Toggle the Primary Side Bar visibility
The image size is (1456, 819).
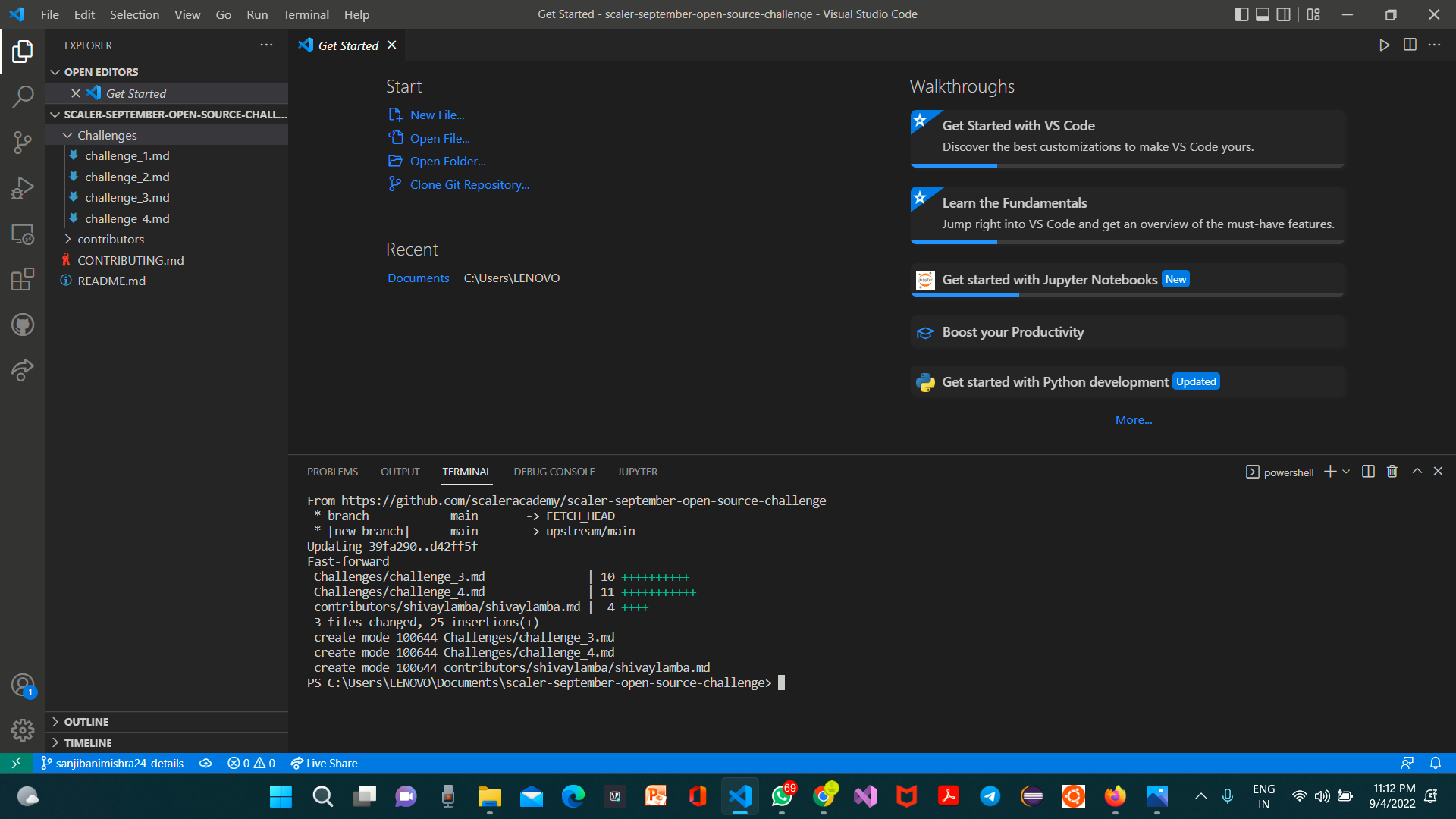(x=1241, y=14)
